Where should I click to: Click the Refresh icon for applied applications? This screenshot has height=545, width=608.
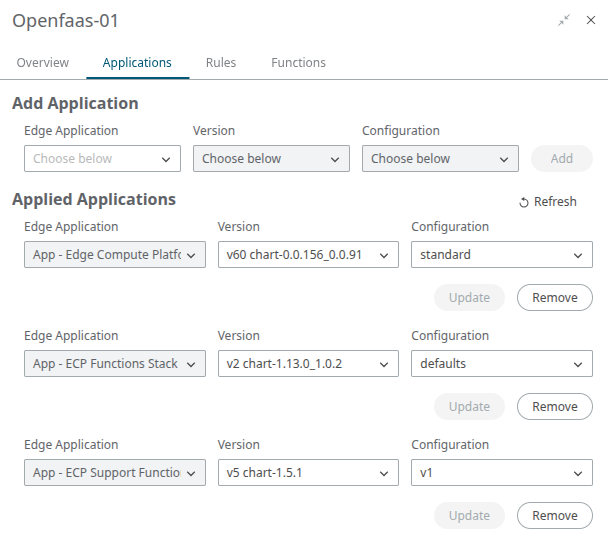(x=524, y=202)
